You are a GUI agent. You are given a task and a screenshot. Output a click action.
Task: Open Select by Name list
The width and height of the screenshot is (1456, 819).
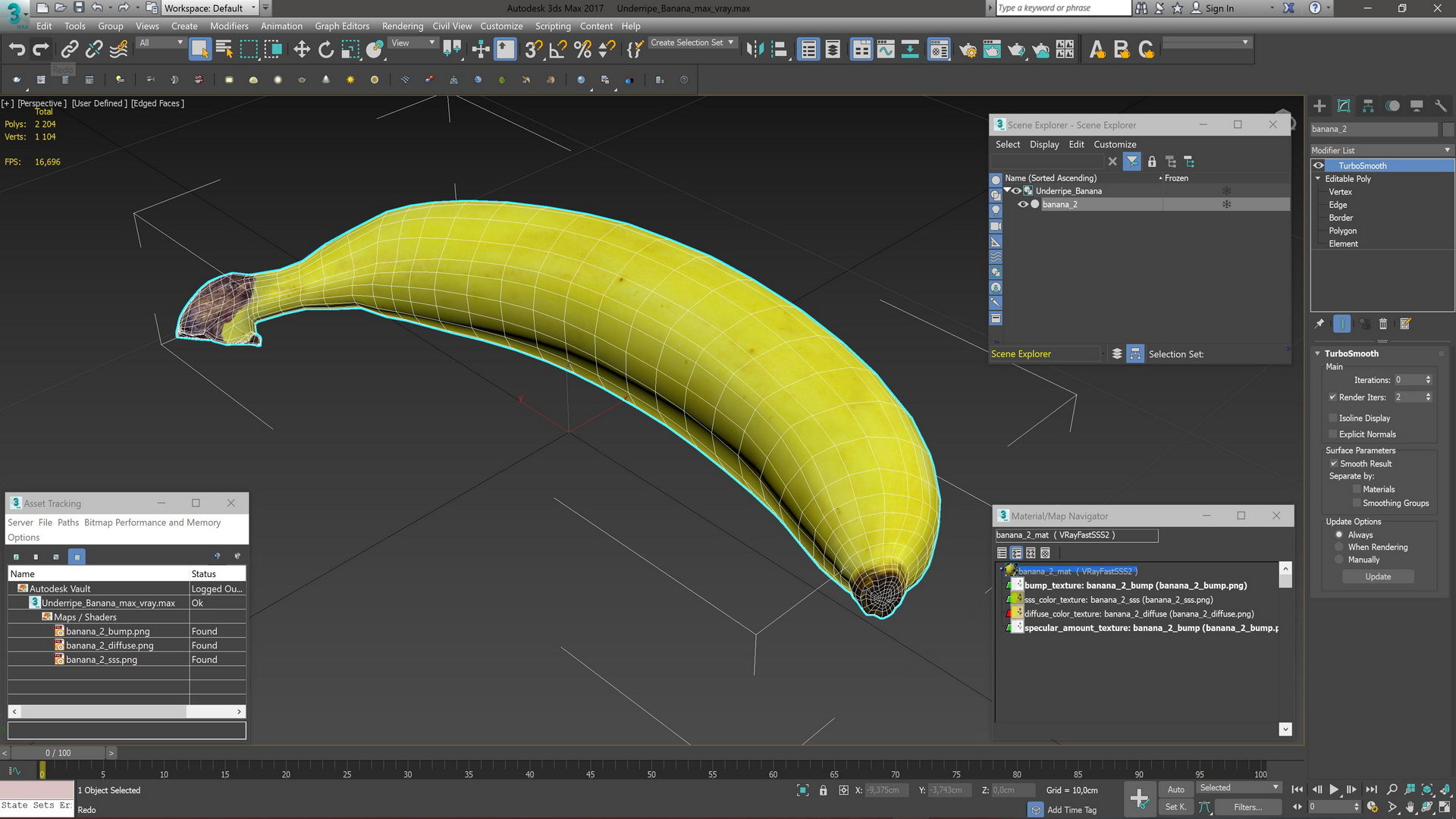224,50
